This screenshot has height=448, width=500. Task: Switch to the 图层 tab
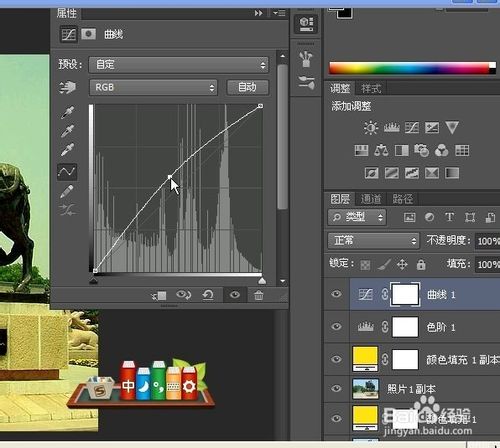[340, 199]
